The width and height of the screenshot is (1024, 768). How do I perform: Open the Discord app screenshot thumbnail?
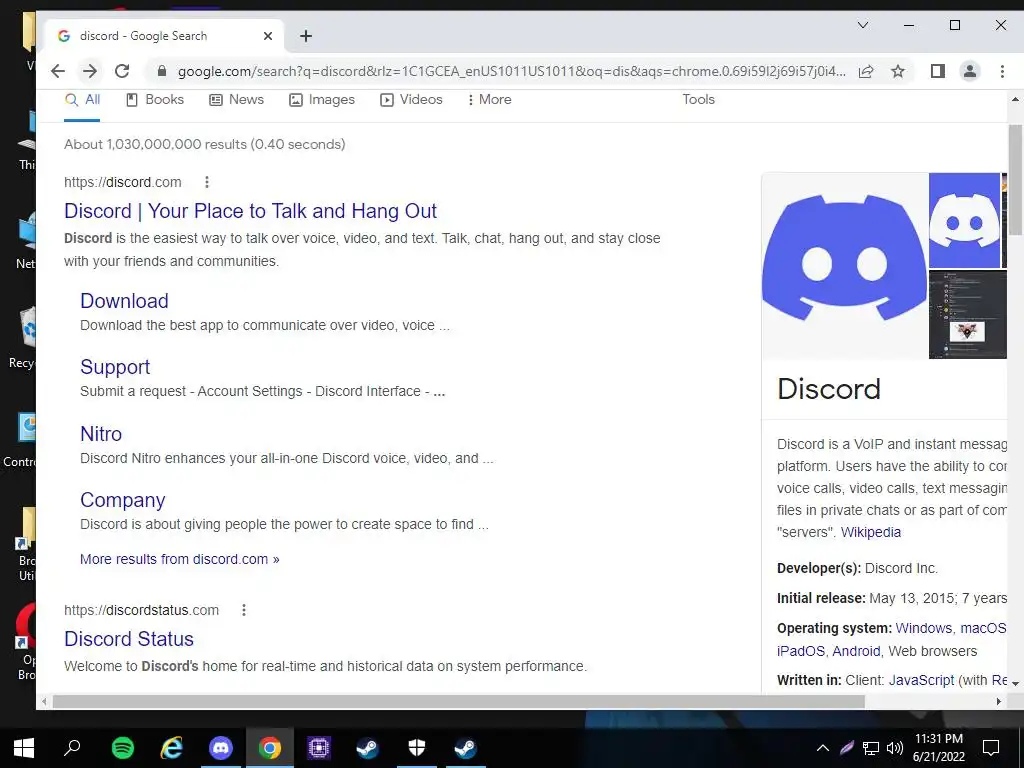tap(967, 315)
